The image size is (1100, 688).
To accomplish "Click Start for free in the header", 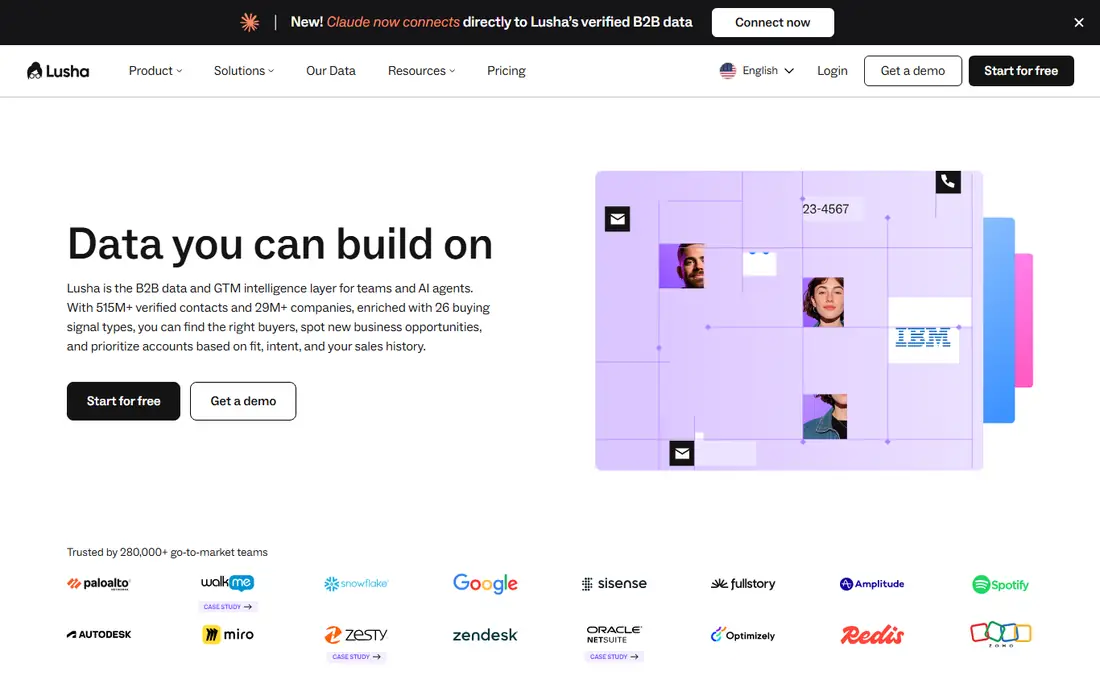I will pos(1021,71).
